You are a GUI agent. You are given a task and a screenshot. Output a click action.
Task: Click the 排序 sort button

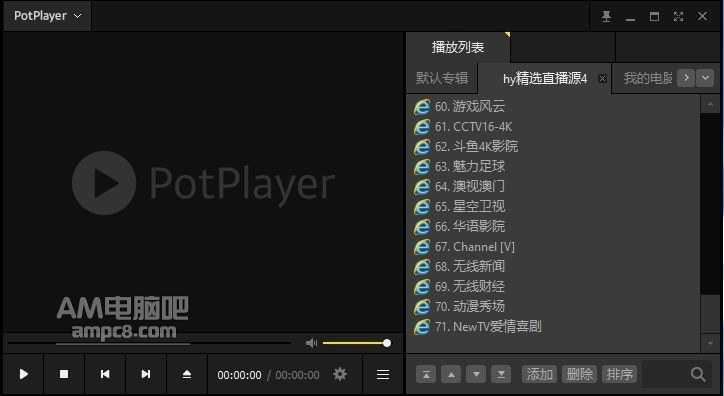point(619,374)
